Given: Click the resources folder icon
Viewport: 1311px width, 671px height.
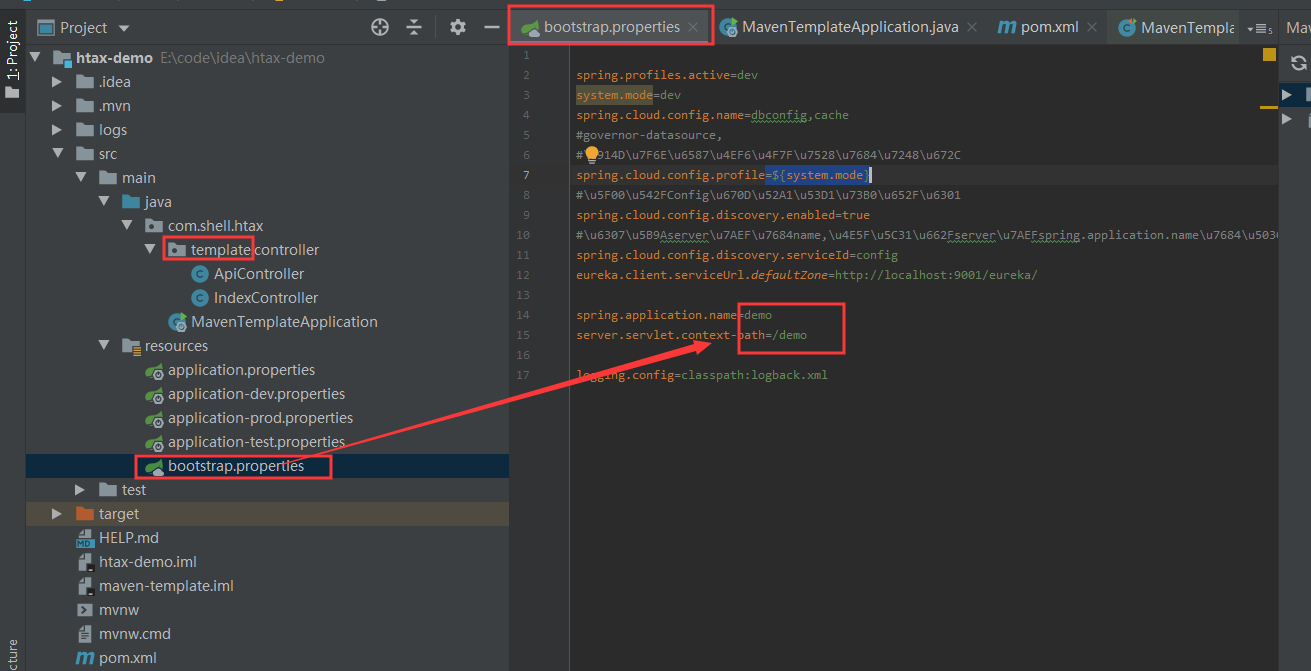Looking at the screenshot, I should 131,346.
